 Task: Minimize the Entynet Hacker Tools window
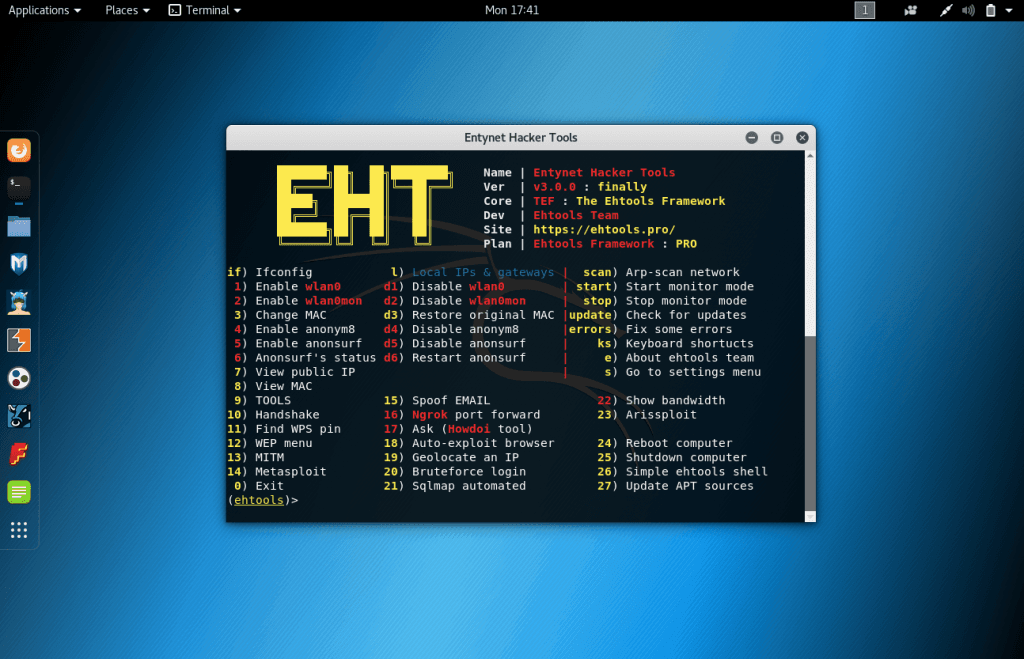click(752, 137)
